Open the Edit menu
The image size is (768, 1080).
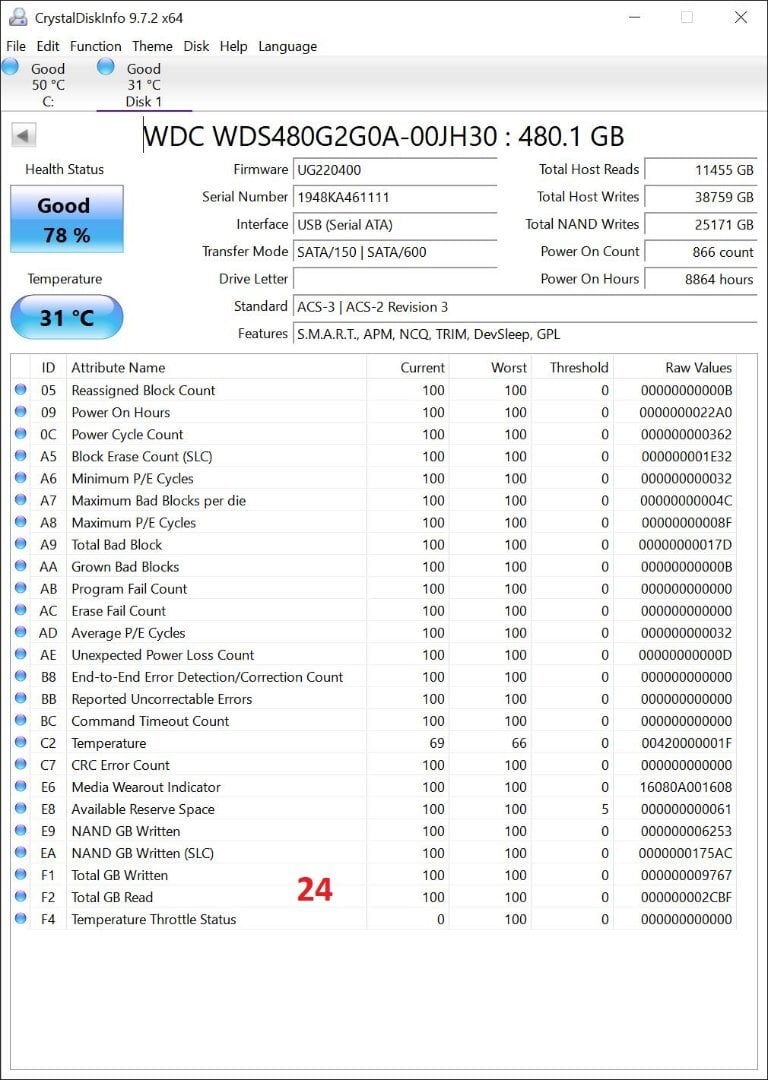pos(48,46)
